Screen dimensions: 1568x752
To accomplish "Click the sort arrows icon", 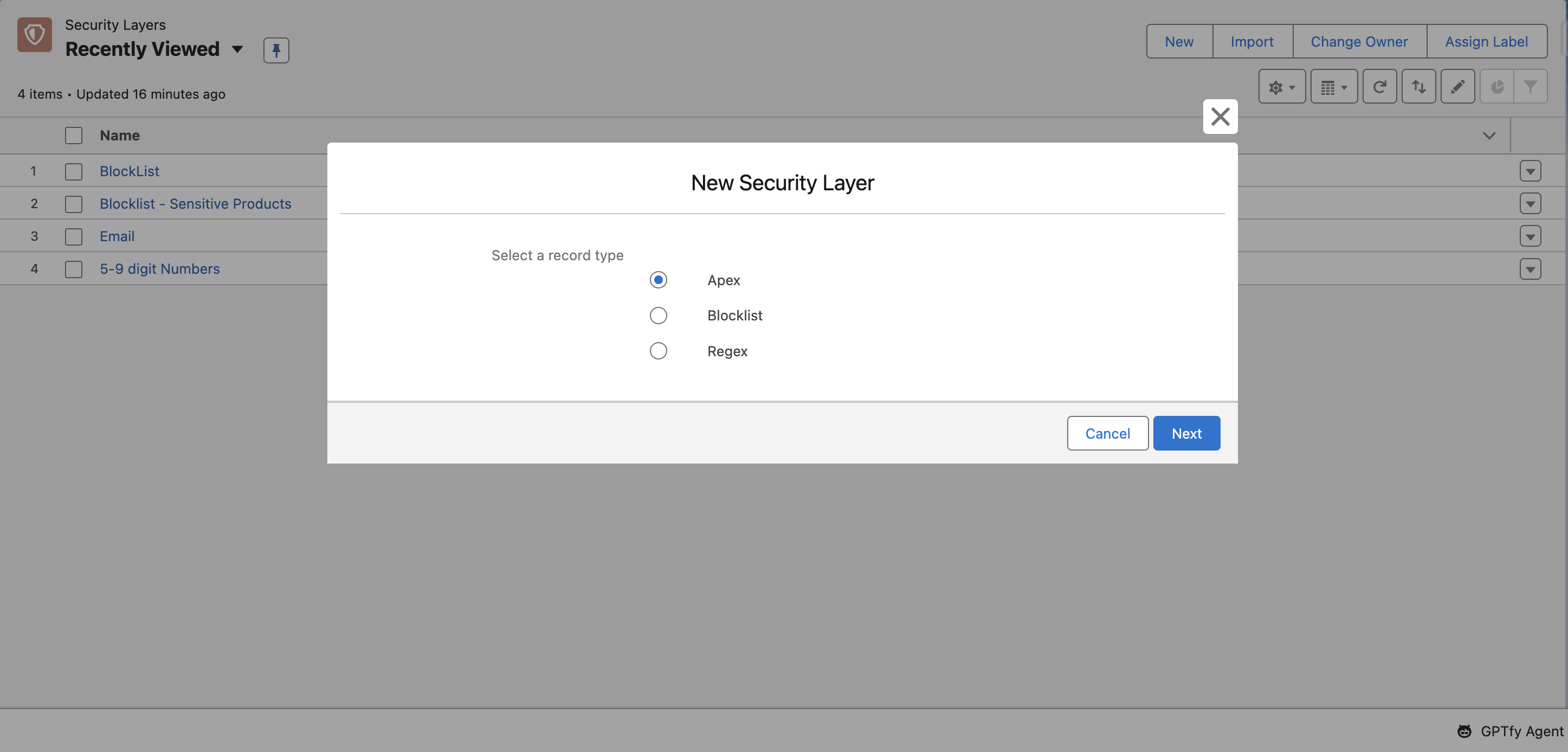I will pos(1418,87).
